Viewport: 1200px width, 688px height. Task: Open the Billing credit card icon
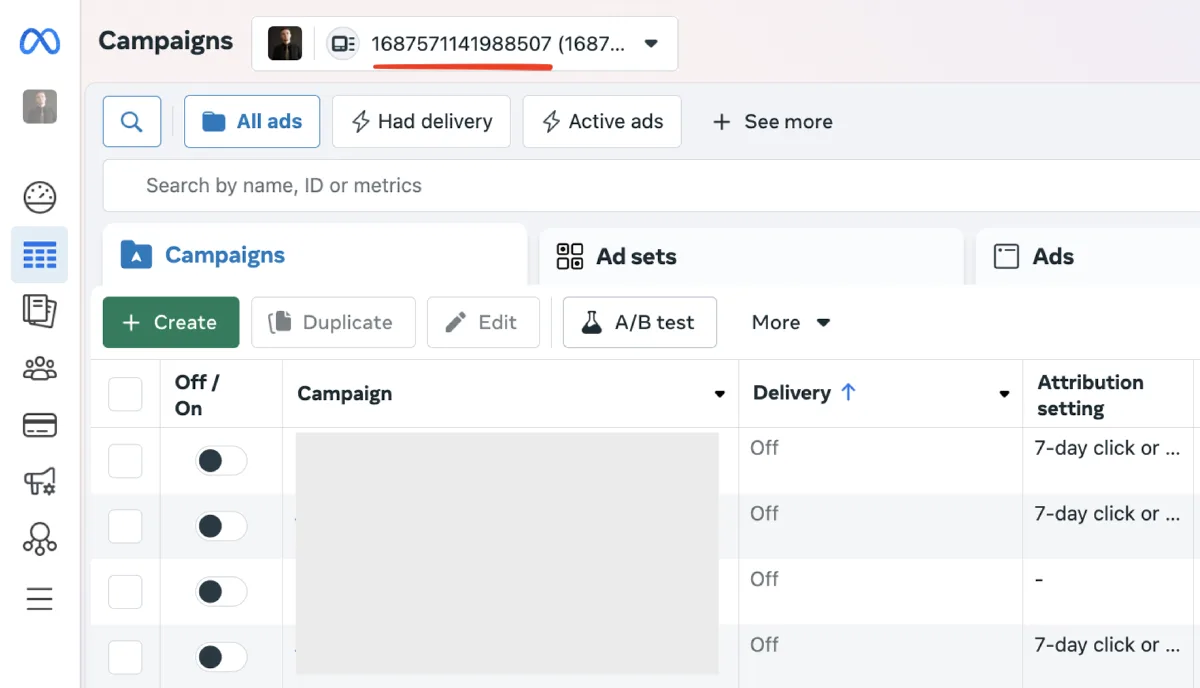[x=40, y=426]
